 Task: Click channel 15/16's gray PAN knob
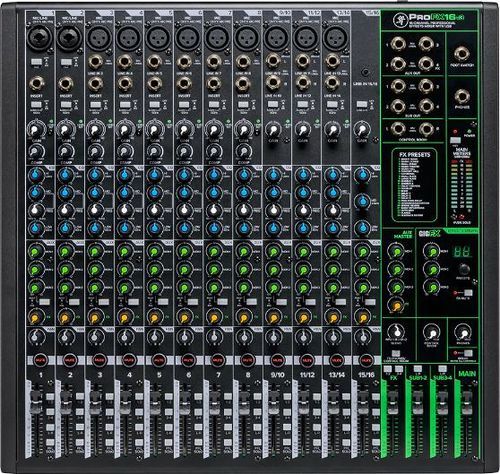(362, 337)
